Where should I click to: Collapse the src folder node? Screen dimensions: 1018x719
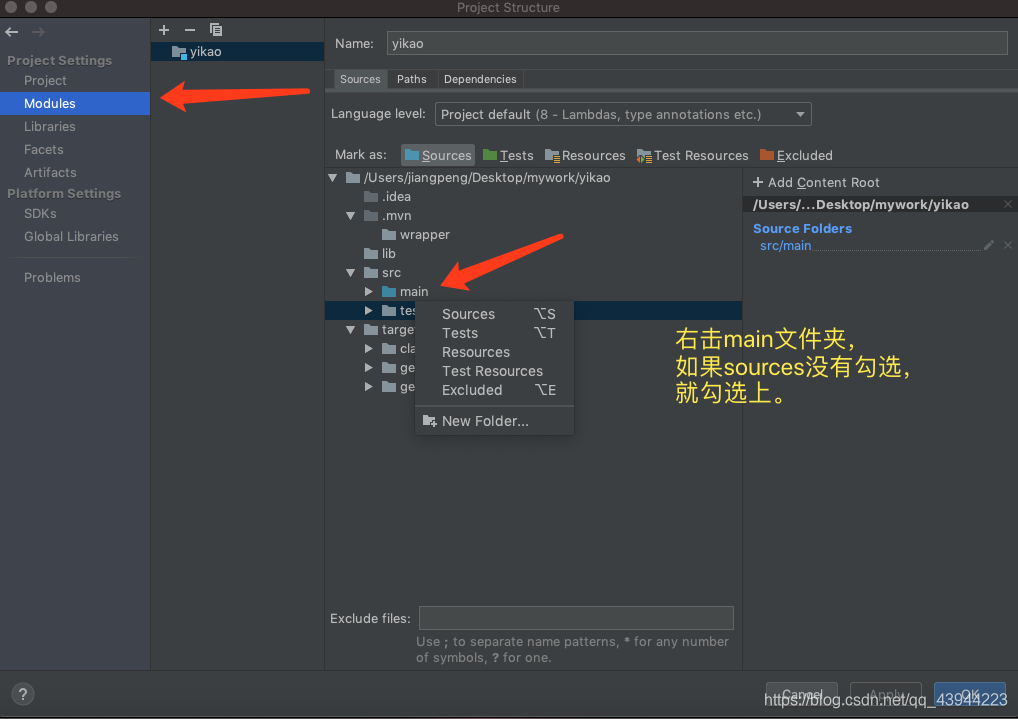(350, 272)
